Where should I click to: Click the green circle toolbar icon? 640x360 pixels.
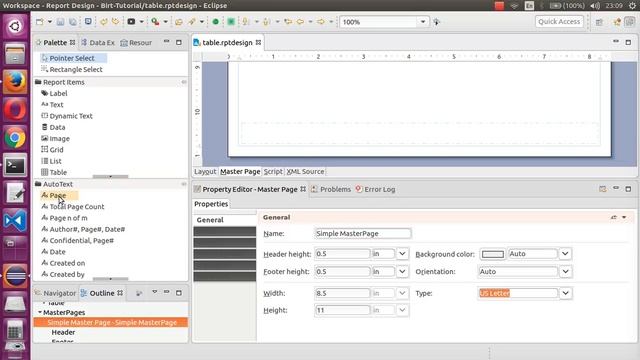pyautogui.click(x=216, y=22)
